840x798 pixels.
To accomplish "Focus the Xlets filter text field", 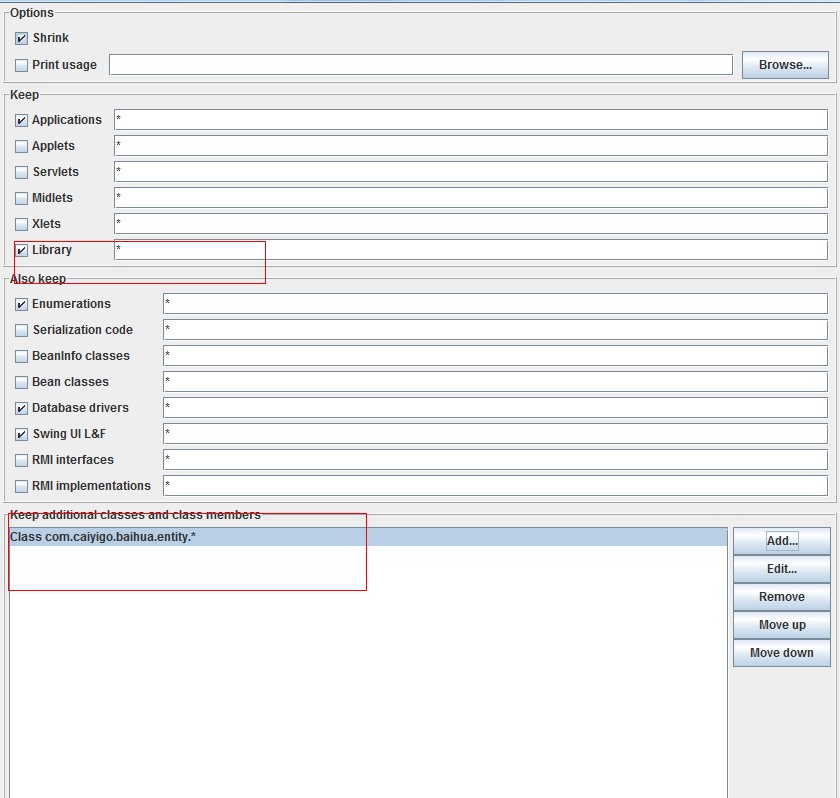I will pos(471,223).
